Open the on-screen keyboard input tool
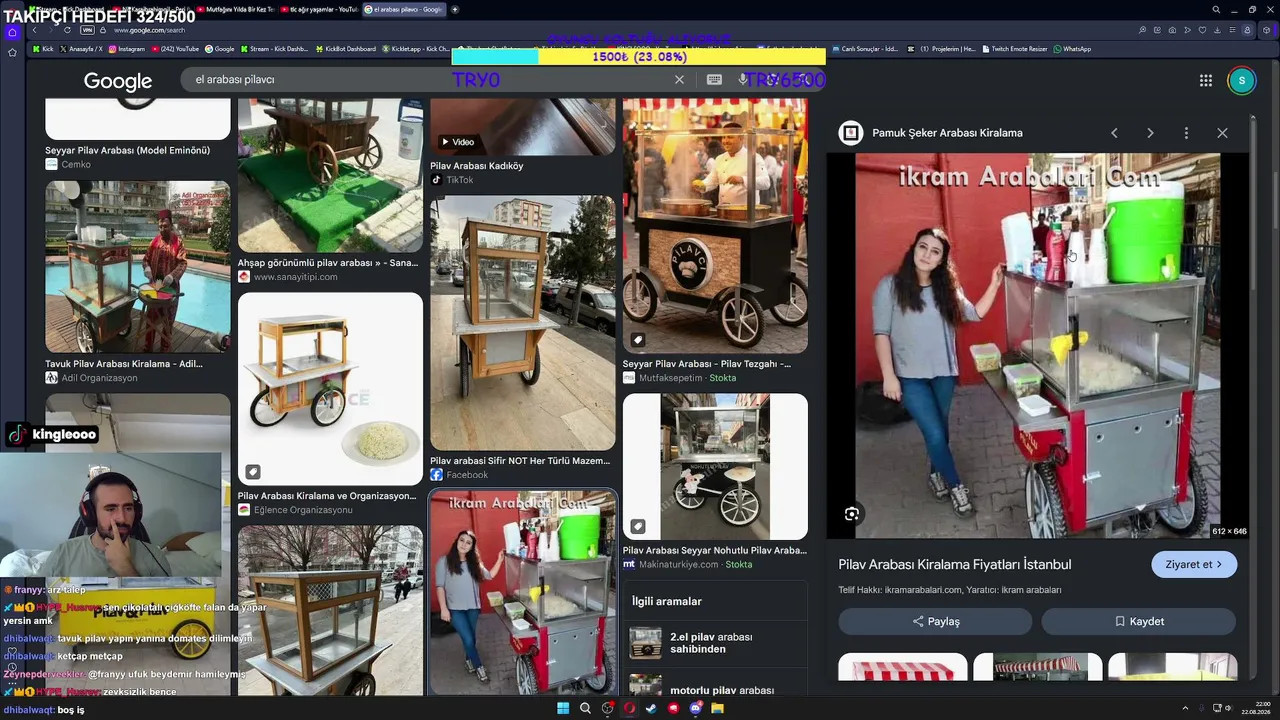Screen dimensions: 1280x720 [714, 80]
